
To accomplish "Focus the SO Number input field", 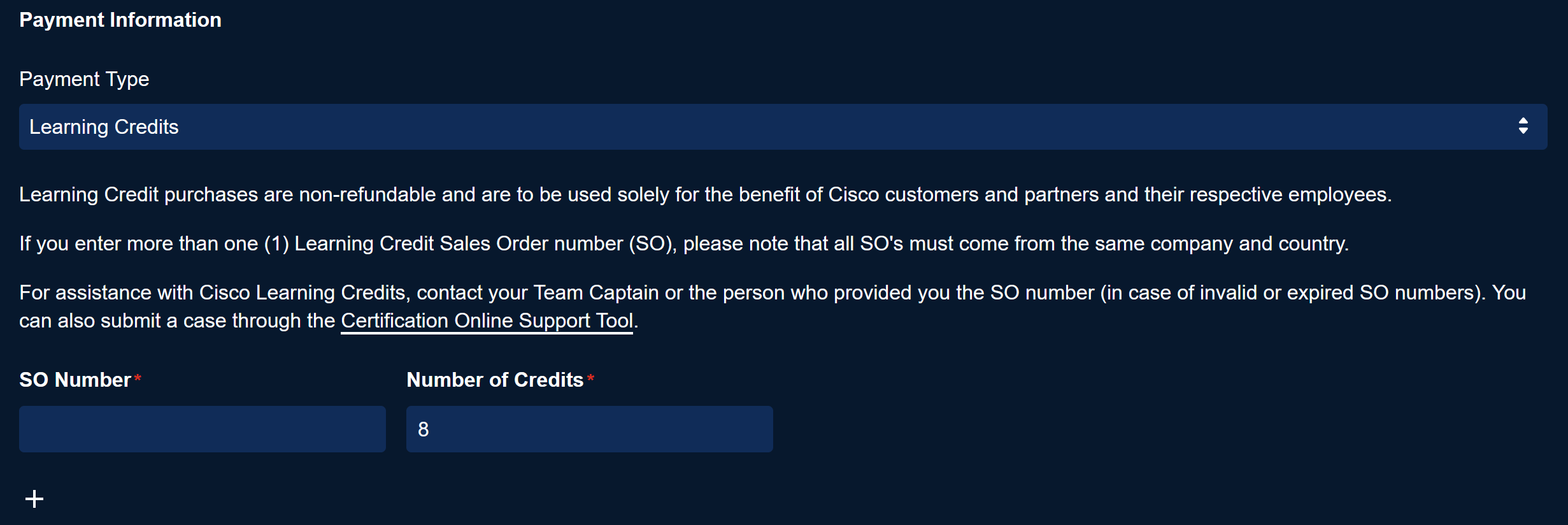I will 202,429.
